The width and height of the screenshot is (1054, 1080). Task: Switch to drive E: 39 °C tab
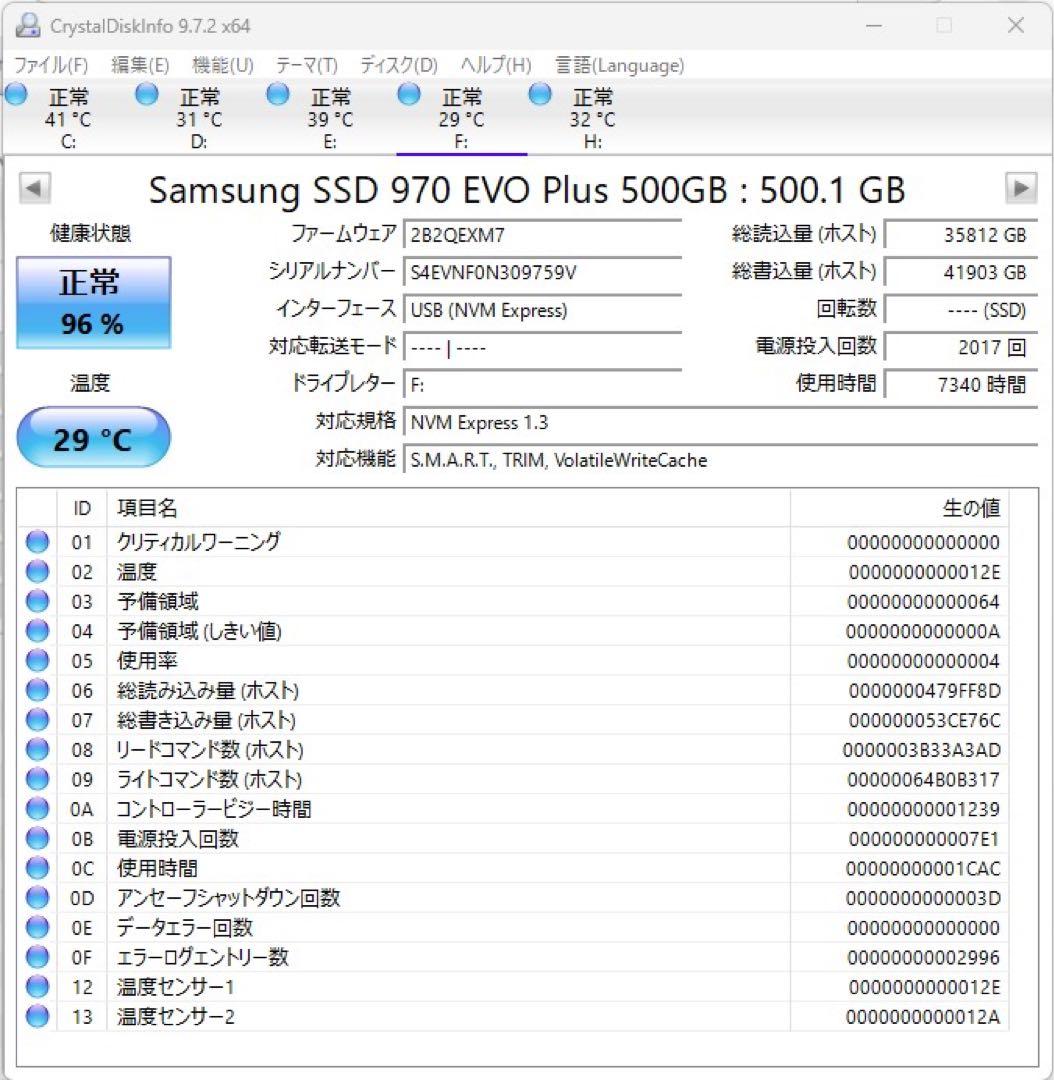[x=330, y=118]
